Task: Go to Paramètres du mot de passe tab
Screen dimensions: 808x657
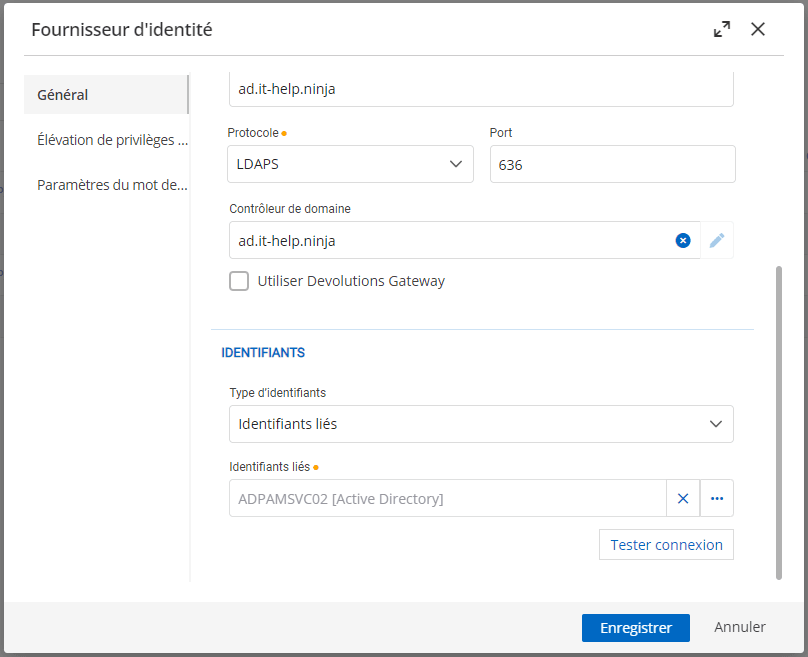Action: (x=111, y=185)
